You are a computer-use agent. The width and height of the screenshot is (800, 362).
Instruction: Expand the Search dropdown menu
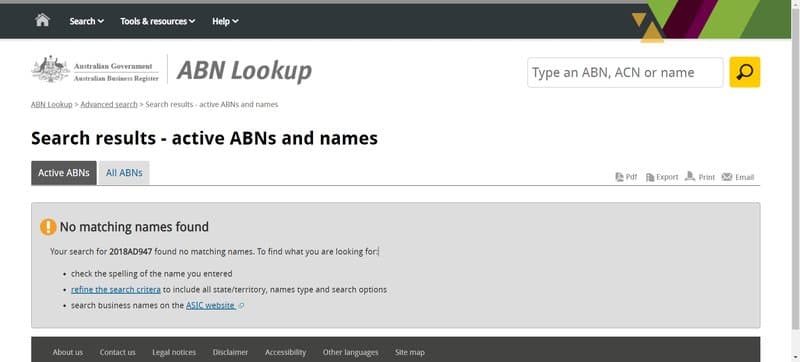[86, 21]
